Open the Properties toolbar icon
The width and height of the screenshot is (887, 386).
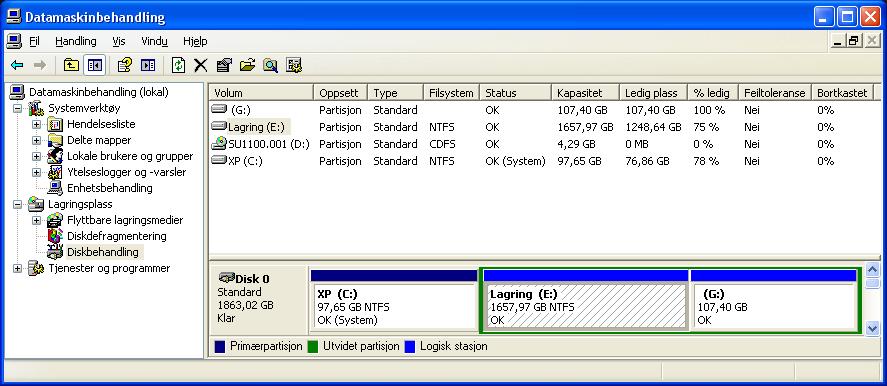click(224, 66)
